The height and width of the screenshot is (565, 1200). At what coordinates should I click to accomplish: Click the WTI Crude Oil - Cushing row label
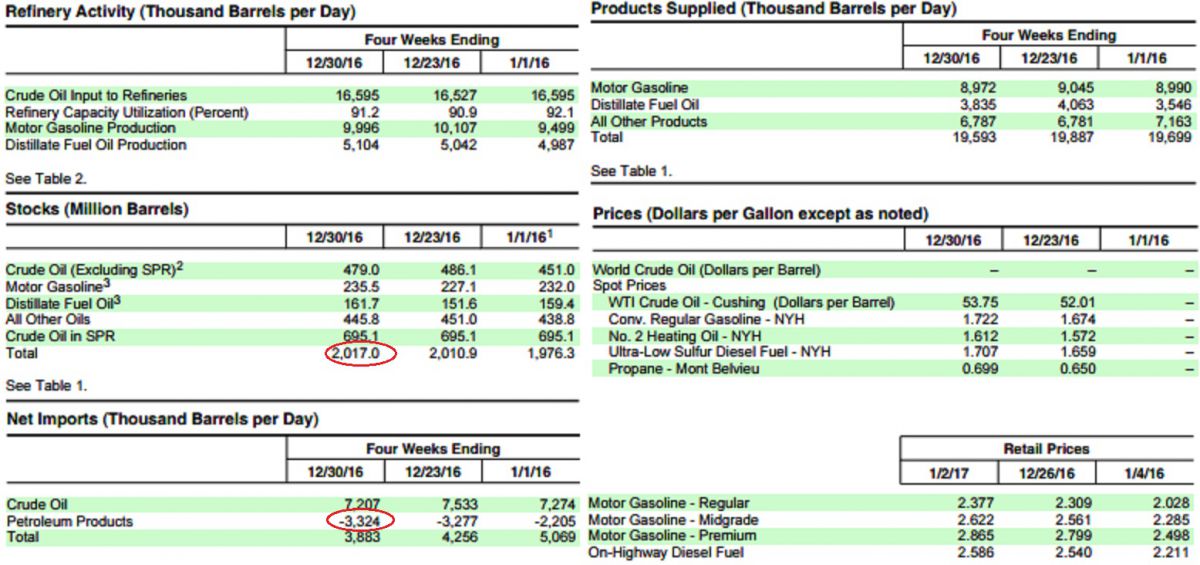(751, 302)
